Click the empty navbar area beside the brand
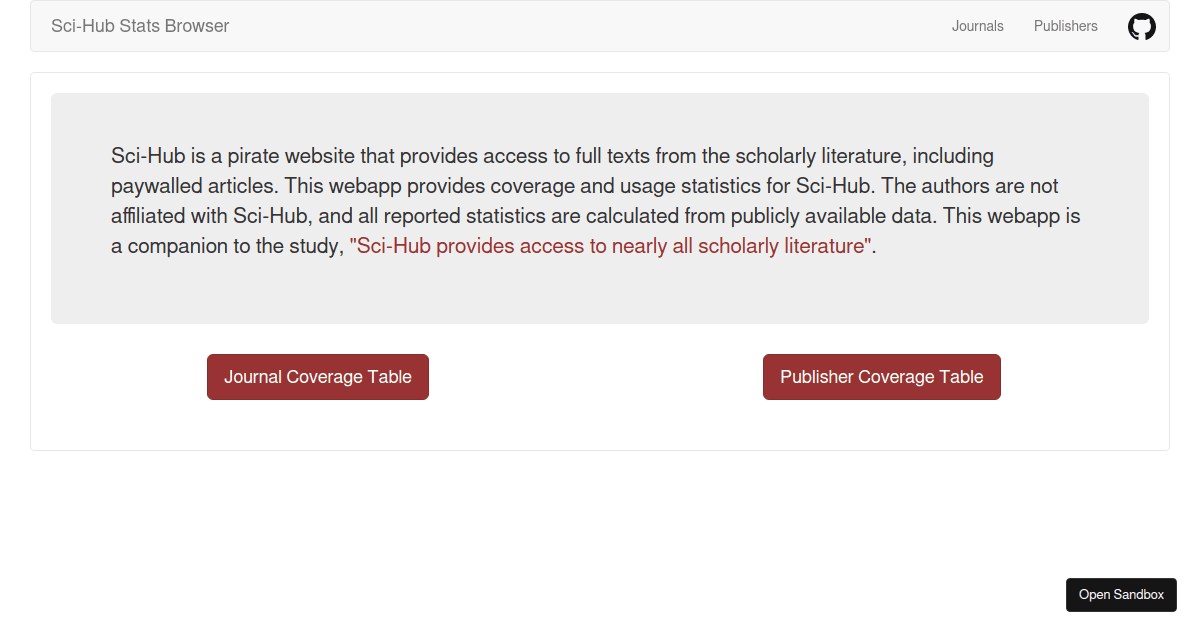The width and height of the screenshot is (1200, 630). [590, 26]
